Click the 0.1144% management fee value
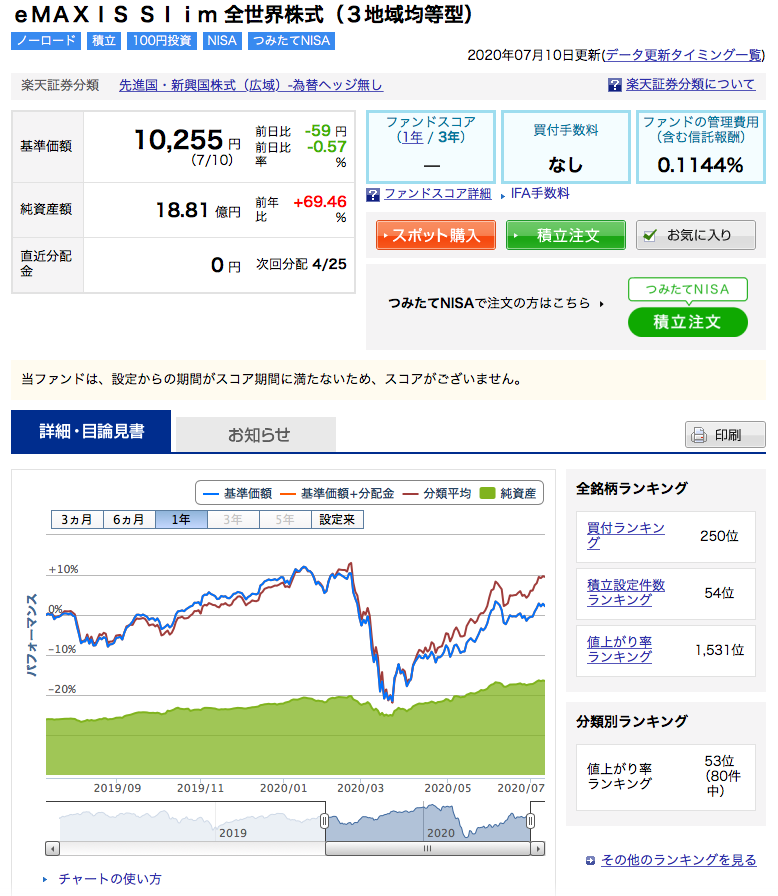778x896 pixels. [x=700, y=165]
